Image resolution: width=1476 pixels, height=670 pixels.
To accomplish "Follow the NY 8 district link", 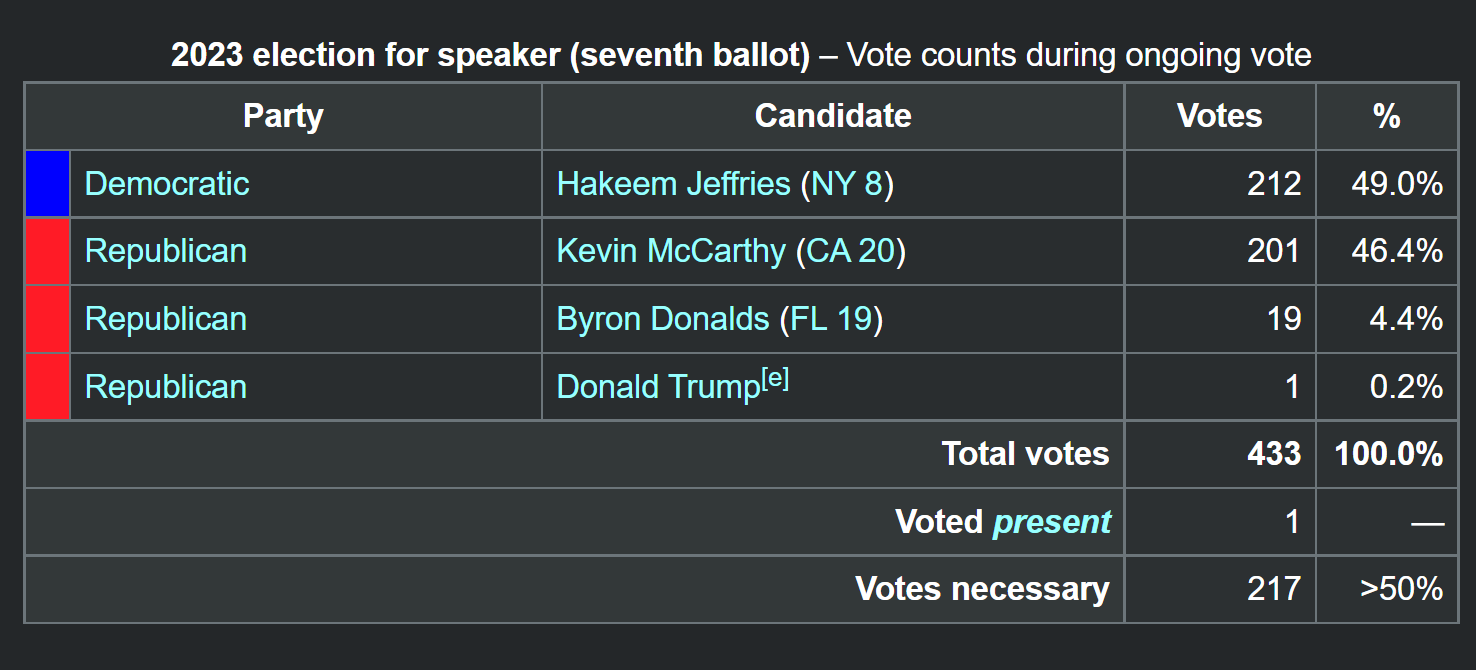I will (847, 184).
